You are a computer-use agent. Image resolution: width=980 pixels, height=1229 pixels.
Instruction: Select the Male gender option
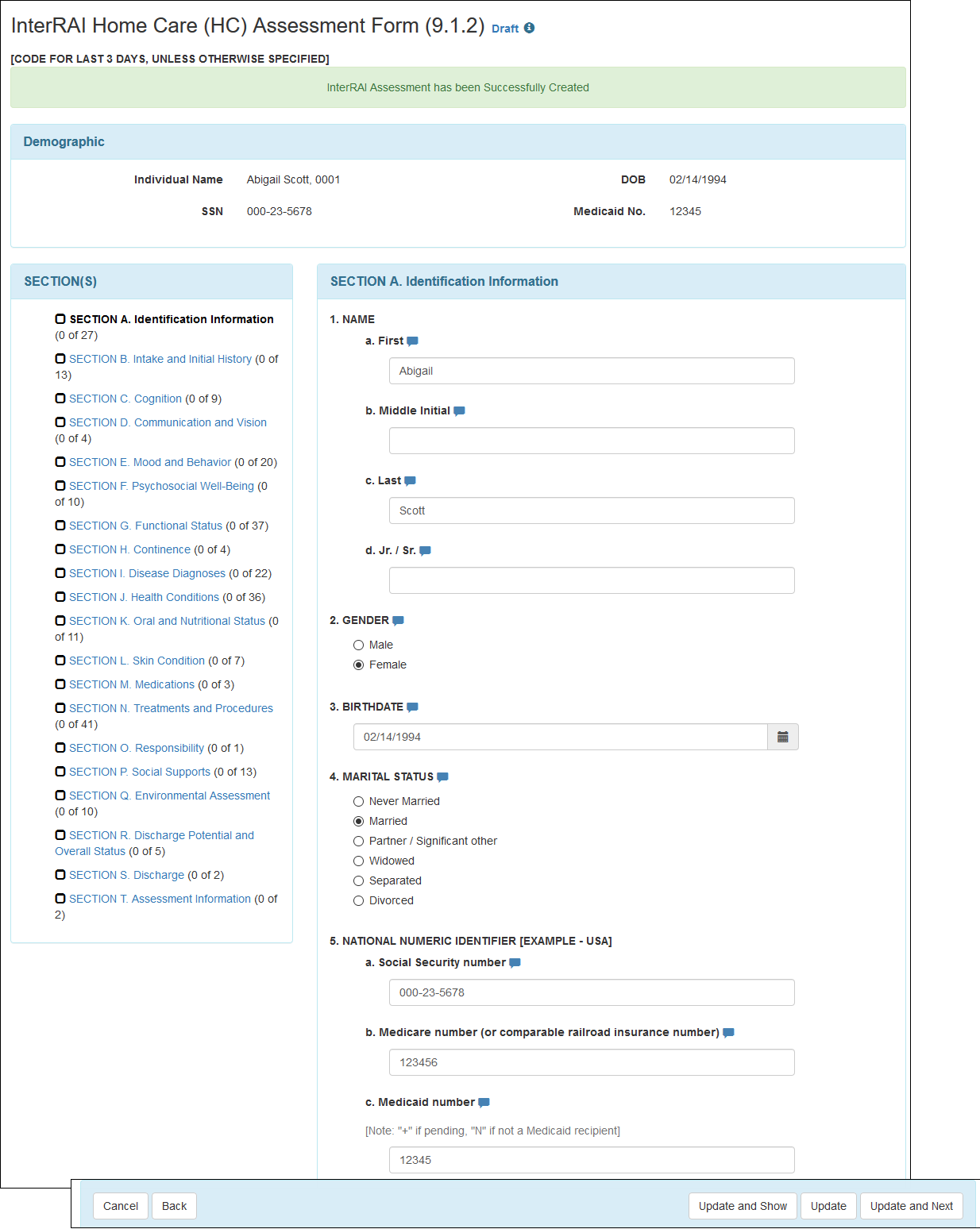click(x=359, y=645)
